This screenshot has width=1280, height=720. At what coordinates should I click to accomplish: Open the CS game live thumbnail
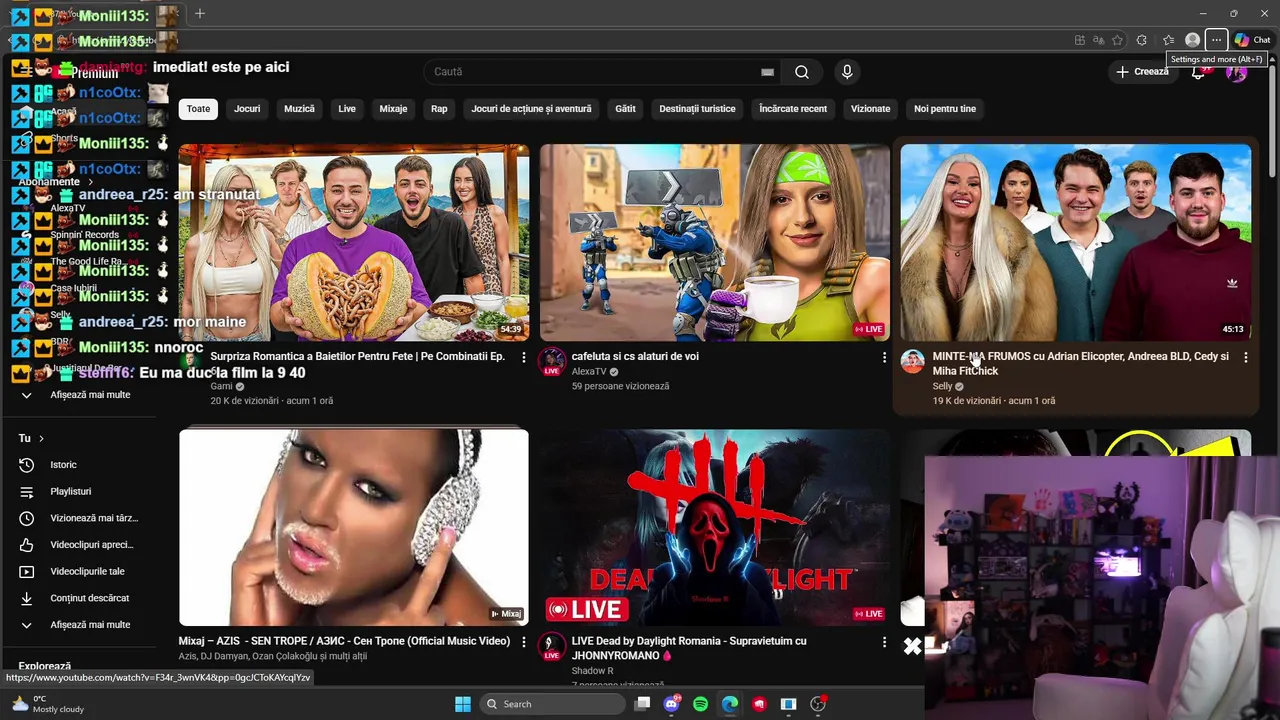(x=715, y=243)
